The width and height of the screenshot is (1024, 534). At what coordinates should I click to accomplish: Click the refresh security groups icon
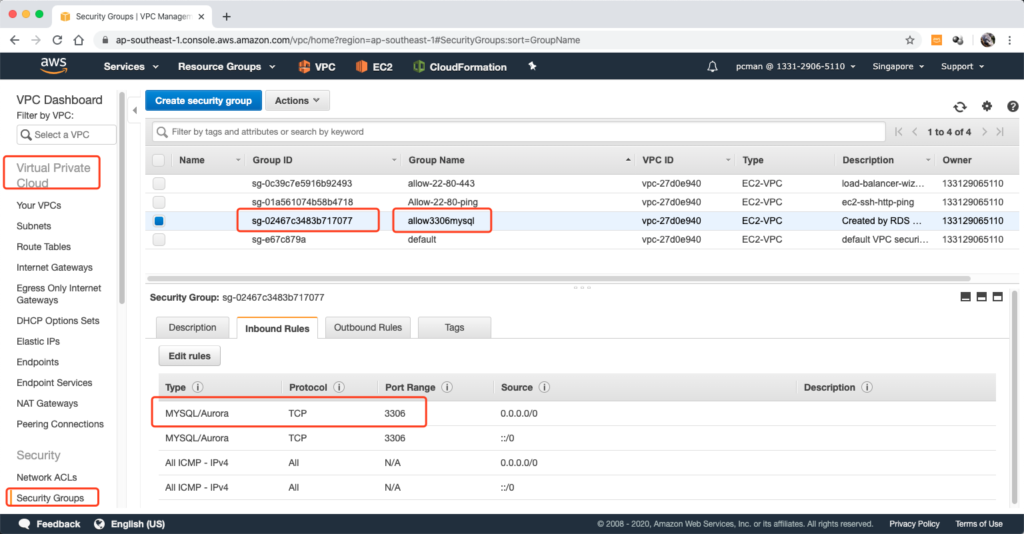click(960, 107)
